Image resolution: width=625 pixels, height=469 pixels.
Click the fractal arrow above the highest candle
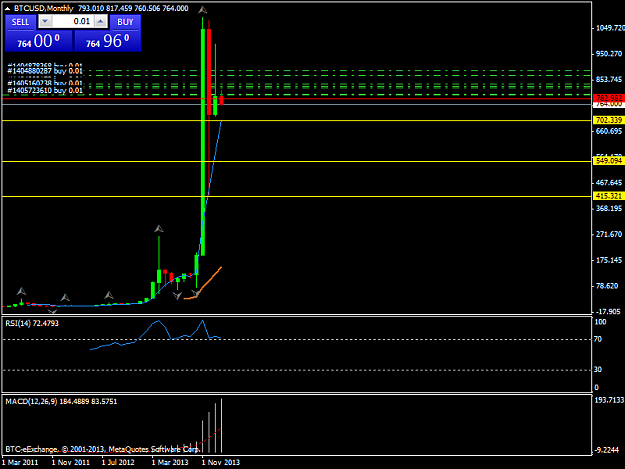[x=202, y=10]
